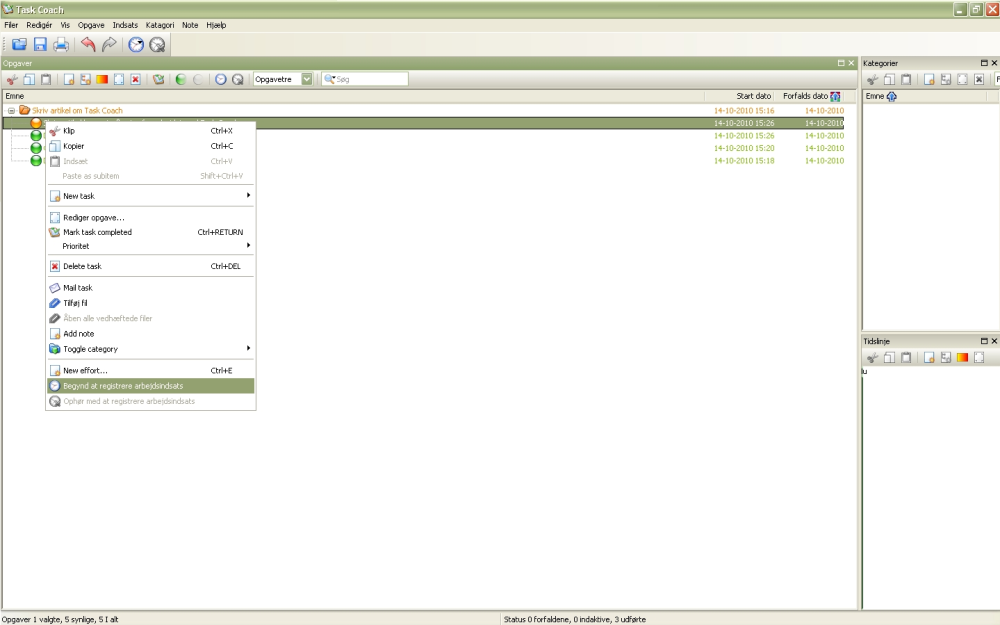The image size is (1000, 625).
Task: Toggle the Forfalds dato column sort indicator
Action: pos(835,96)
